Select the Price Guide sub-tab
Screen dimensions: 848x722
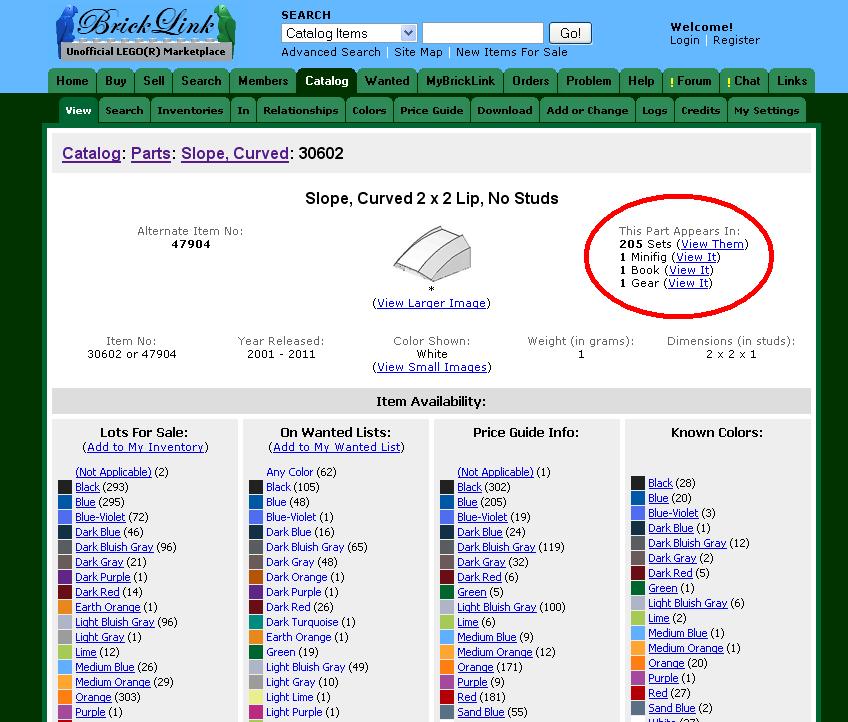point(432,110)
